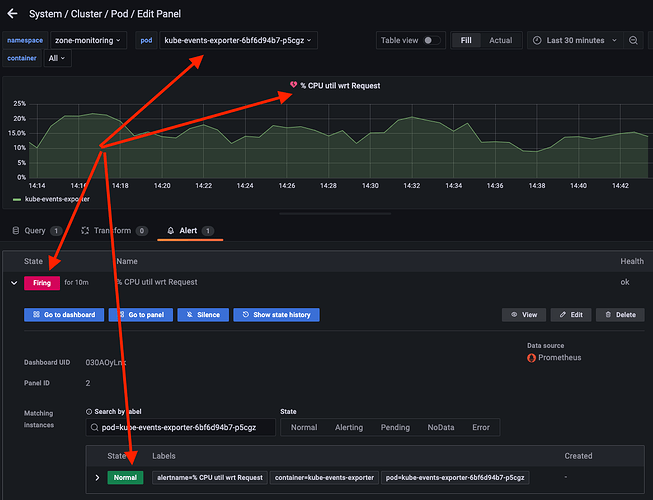Toggle the Table view switch

pyautogui.click(x=431, y=40)
